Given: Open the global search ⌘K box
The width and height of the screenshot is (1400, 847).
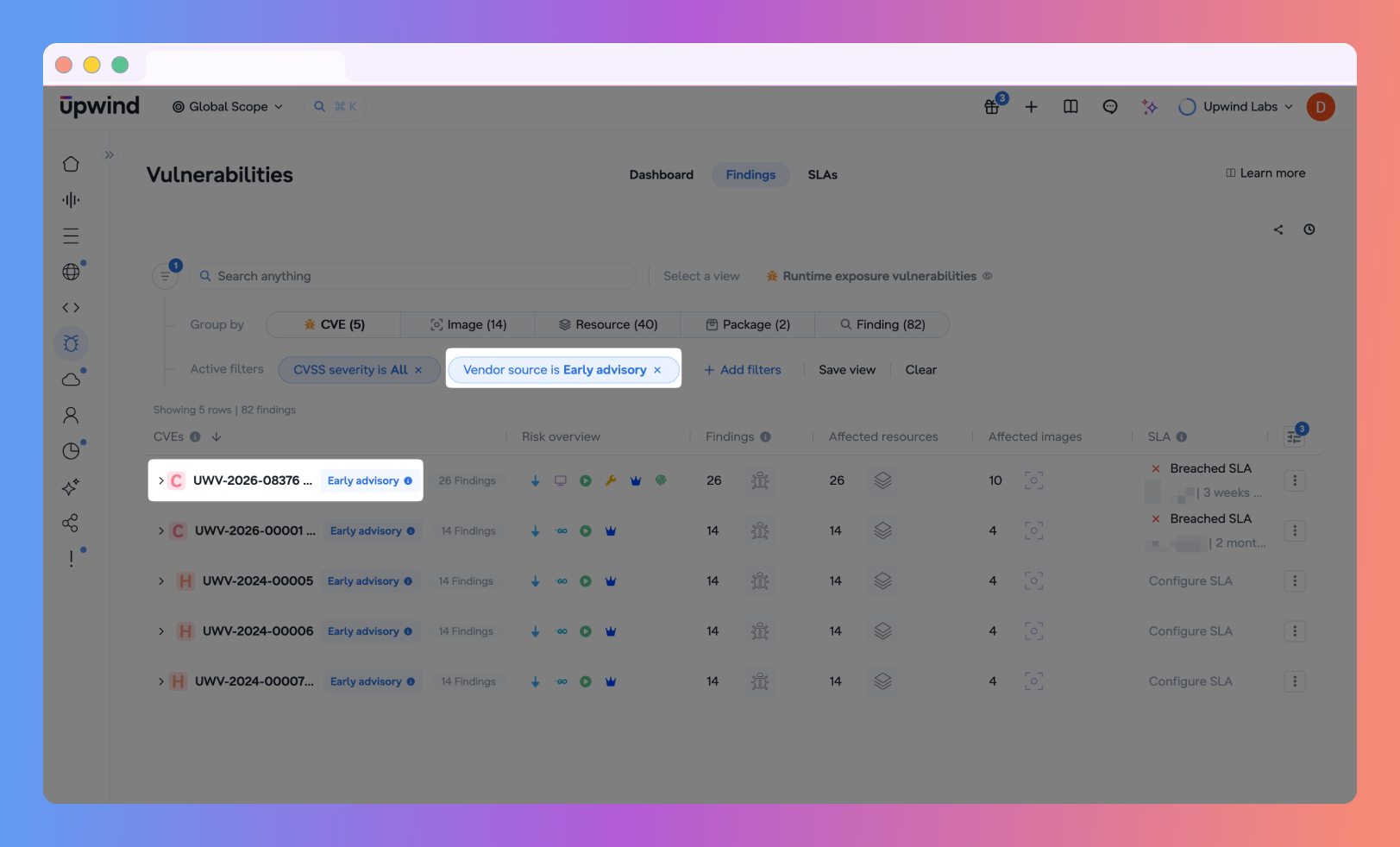Looking at the screenshot, I should click(x=336, y=107).
